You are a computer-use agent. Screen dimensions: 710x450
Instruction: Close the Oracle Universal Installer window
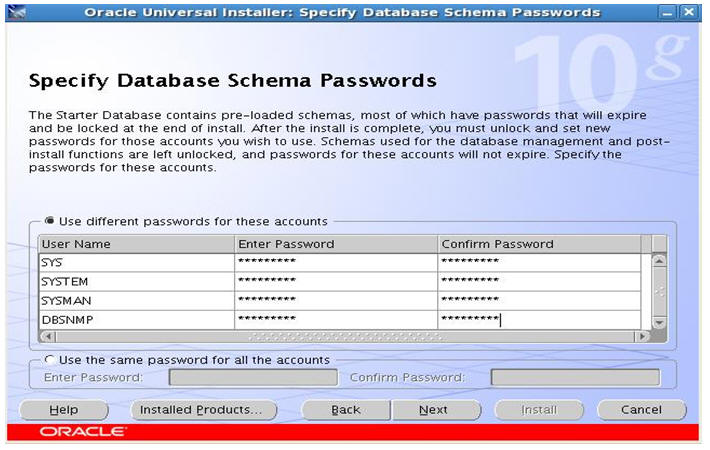(688, 13)
